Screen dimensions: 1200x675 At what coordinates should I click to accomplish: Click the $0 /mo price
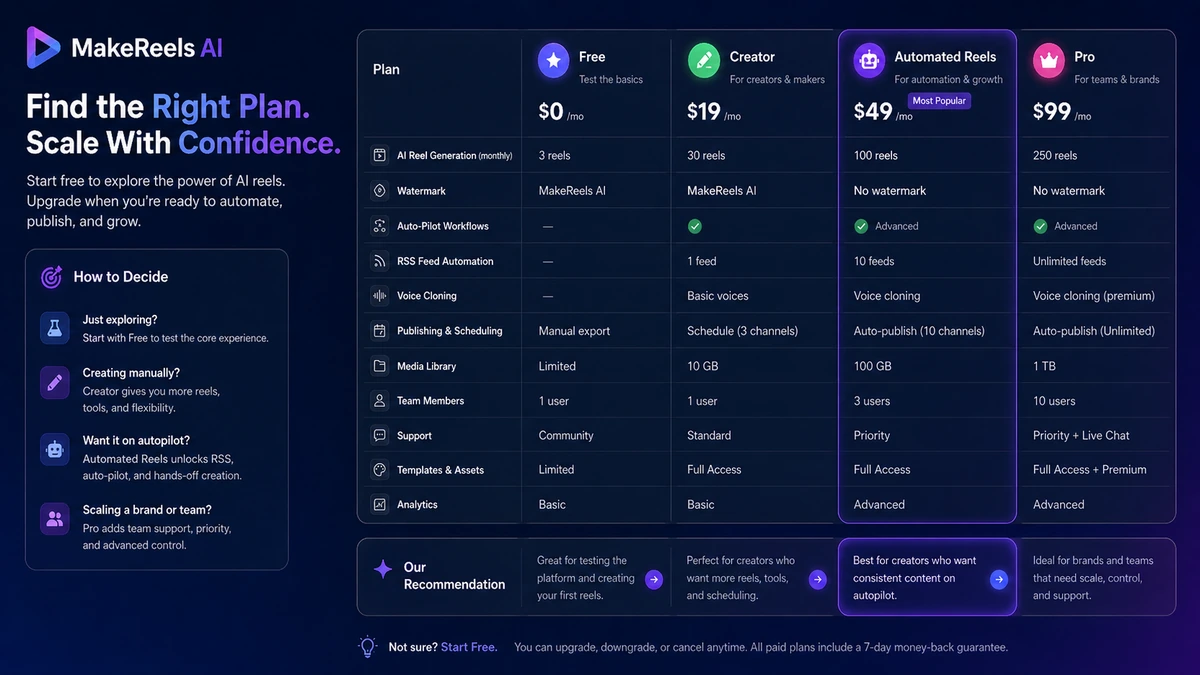point(561,112)
